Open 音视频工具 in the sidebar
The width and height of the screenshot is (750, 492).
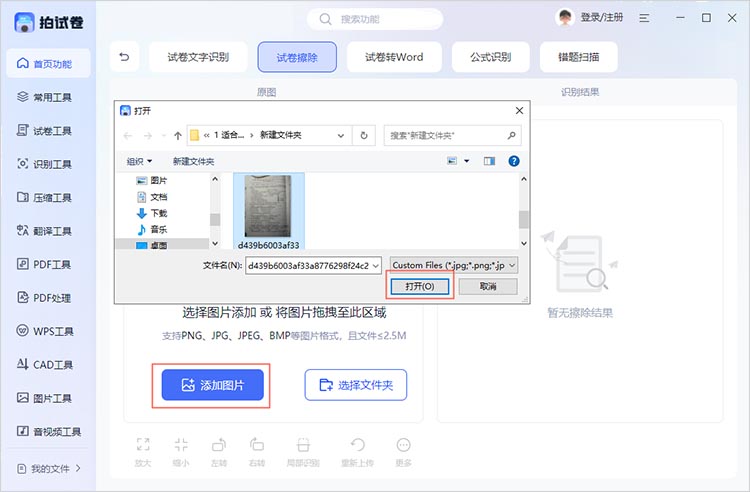point(49,431)
